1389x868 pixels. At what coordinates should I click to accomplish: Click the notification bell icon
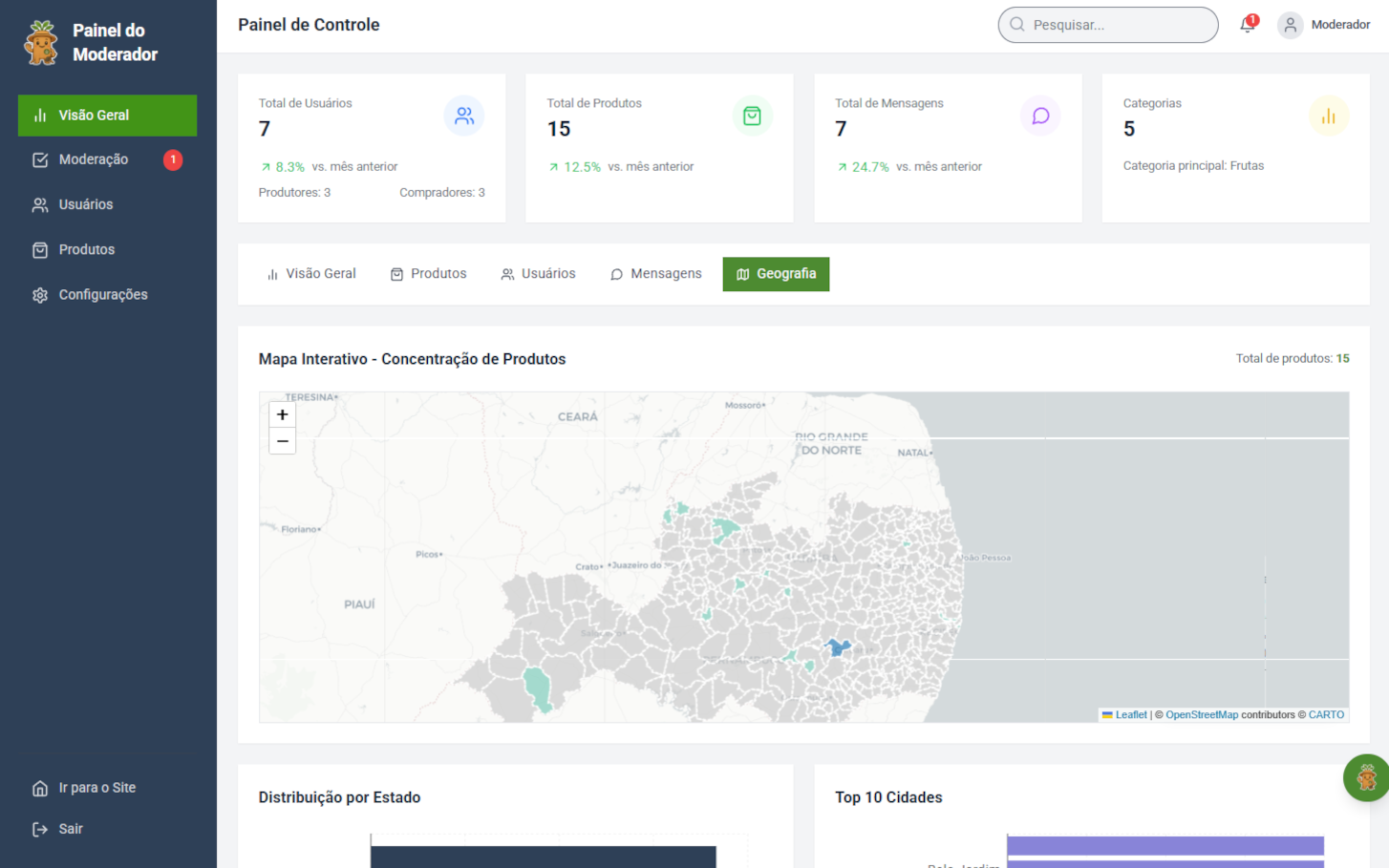click(1248, 25)
